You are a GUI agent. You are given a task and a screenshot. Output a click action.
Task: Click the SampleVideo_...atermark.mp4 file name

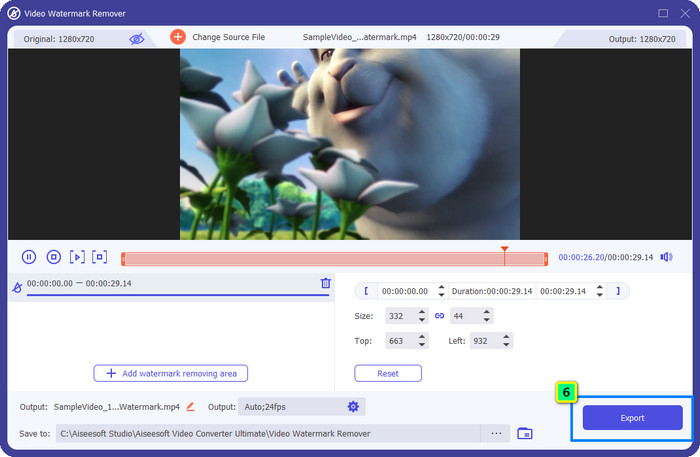[x=359, y=37]
